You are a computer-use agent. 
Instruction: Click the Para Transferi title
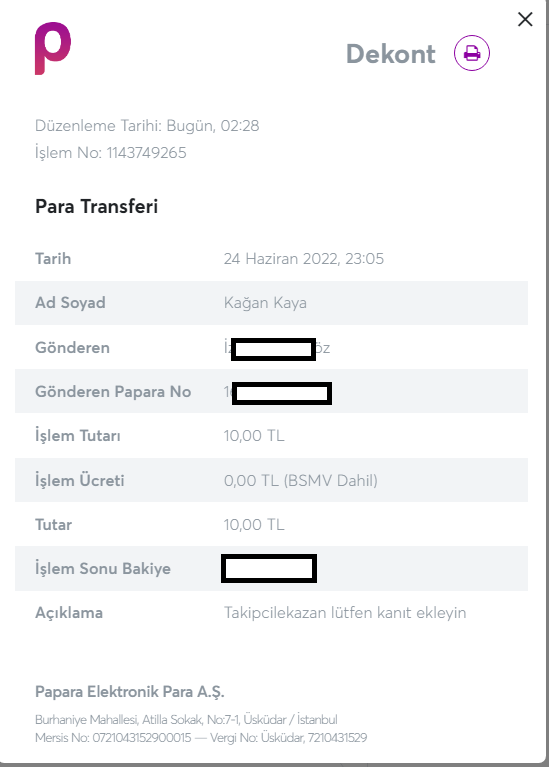pos(96,206)
